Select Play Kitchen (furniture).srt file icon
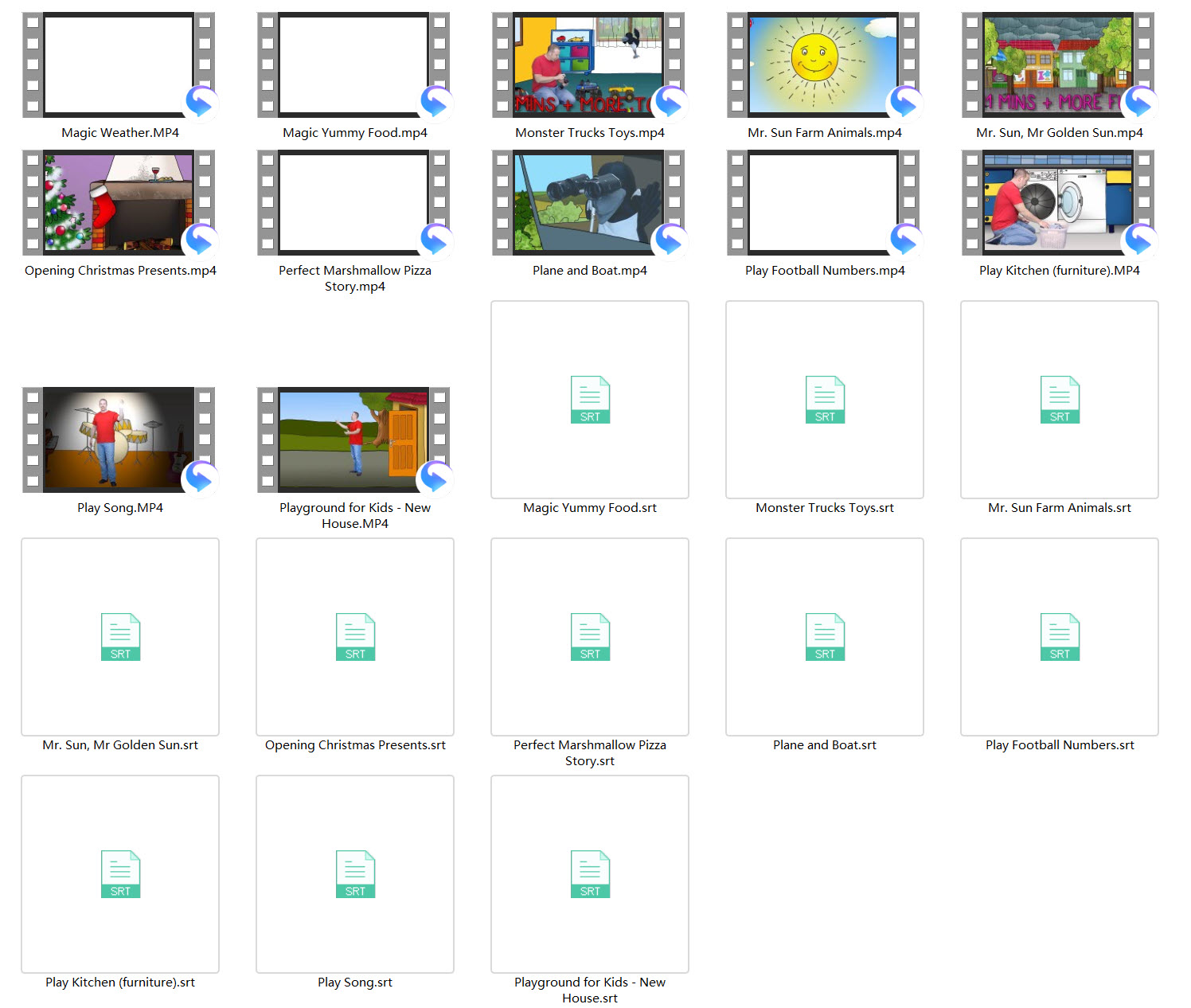Viewport: 1191px width, 1008px height. (x=120, y=874)
